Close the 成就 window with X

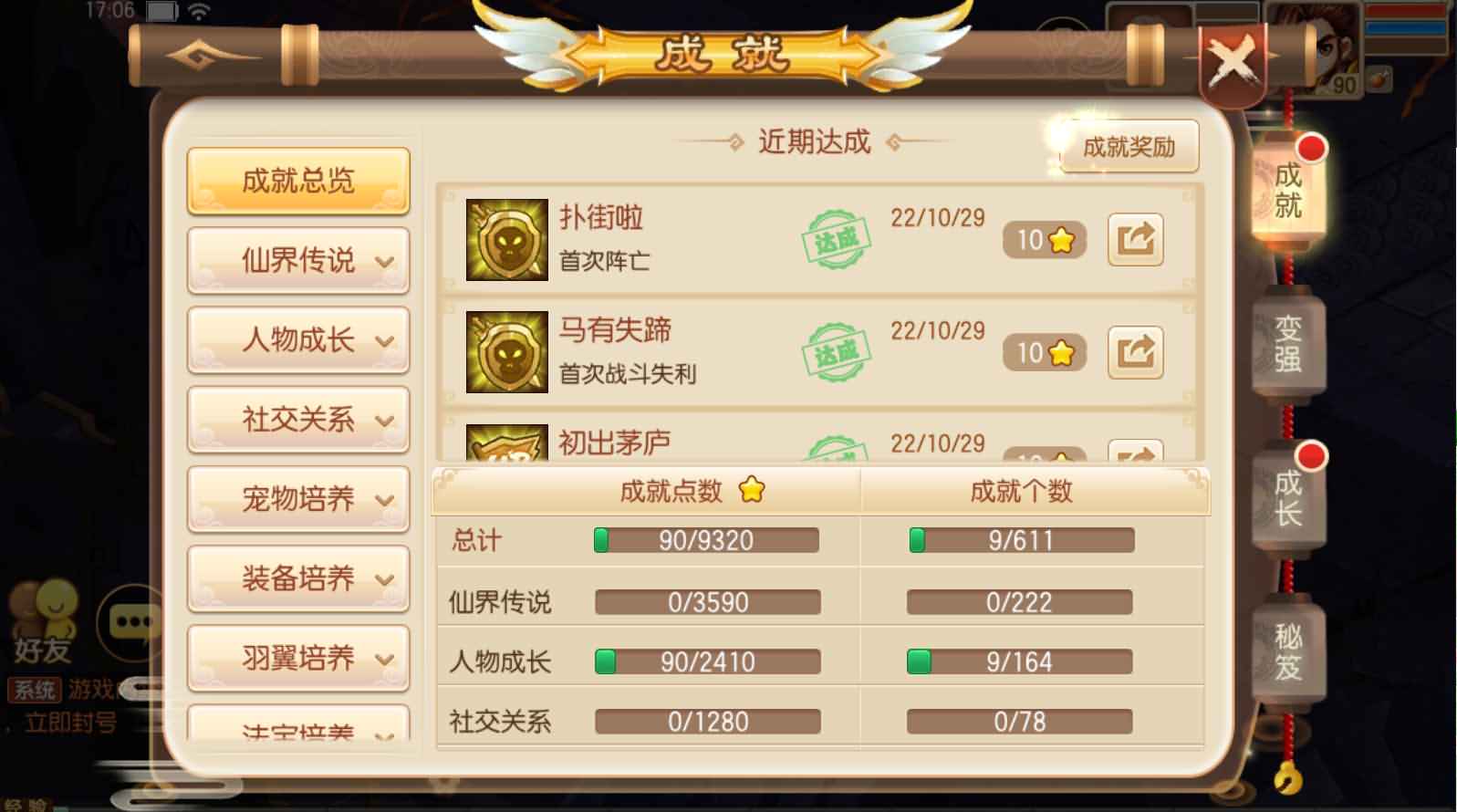tap(1233, 64)
